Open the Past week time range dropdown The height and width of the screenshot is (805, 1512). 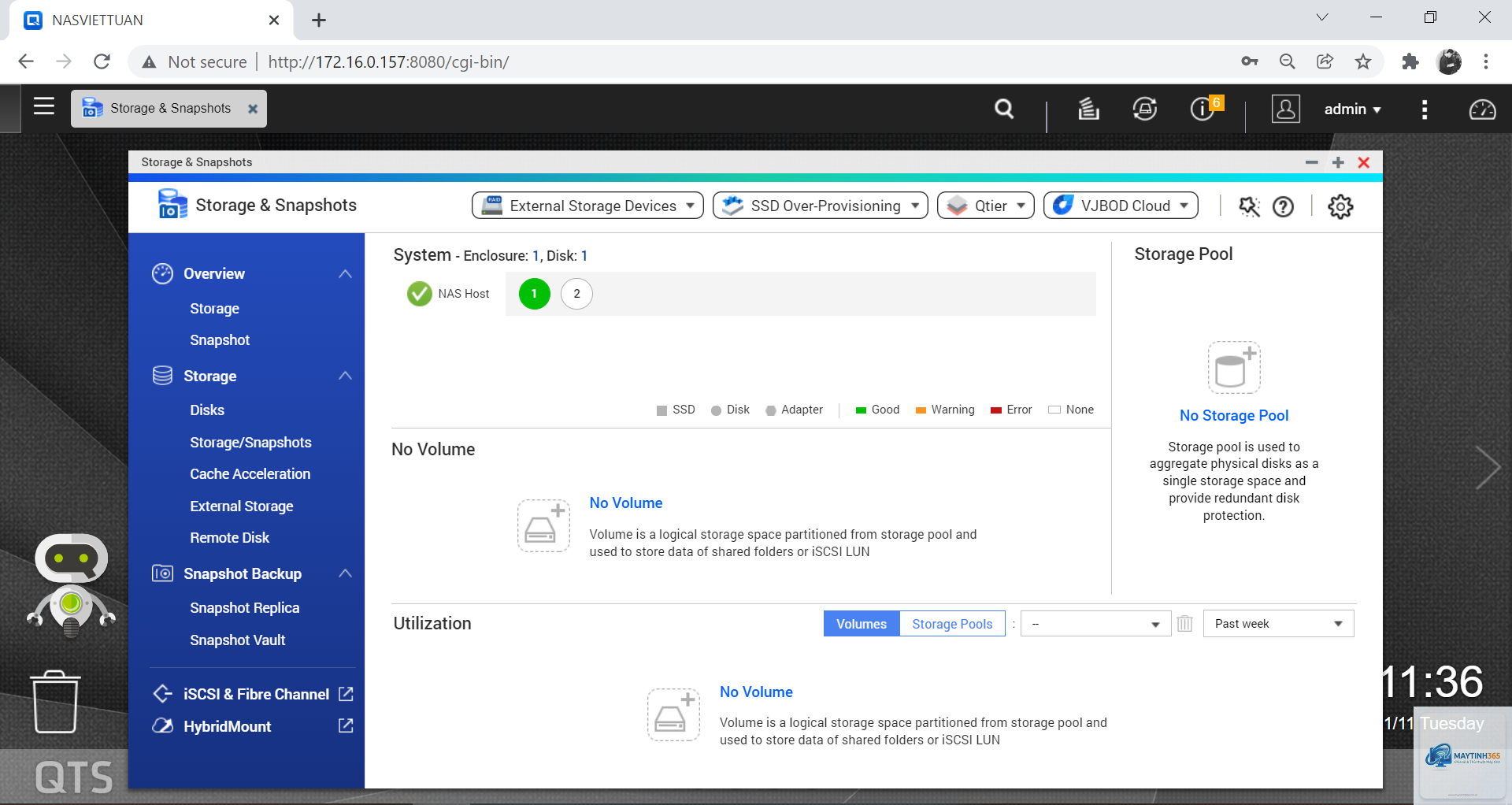coord(1278,624)
